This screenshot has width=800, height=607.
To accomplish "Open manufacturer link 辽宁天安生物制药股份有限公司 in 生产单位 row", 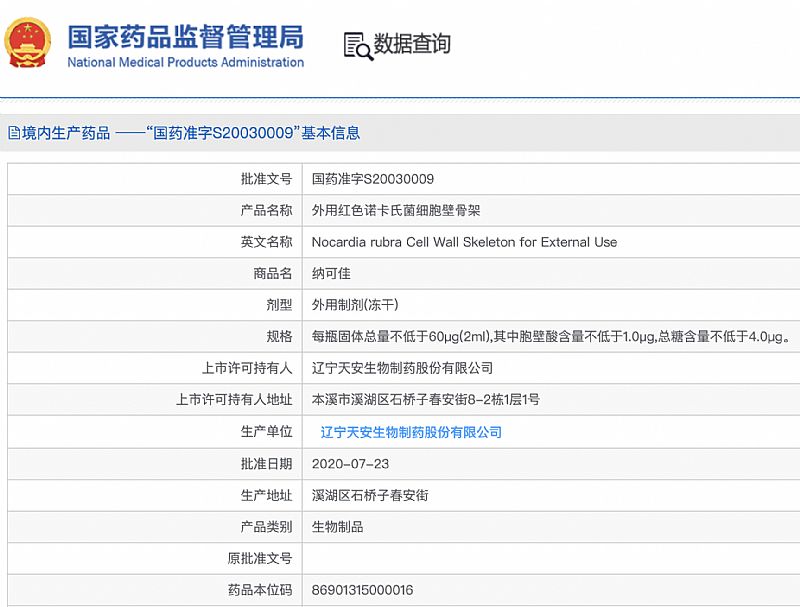I will (411, 432).
